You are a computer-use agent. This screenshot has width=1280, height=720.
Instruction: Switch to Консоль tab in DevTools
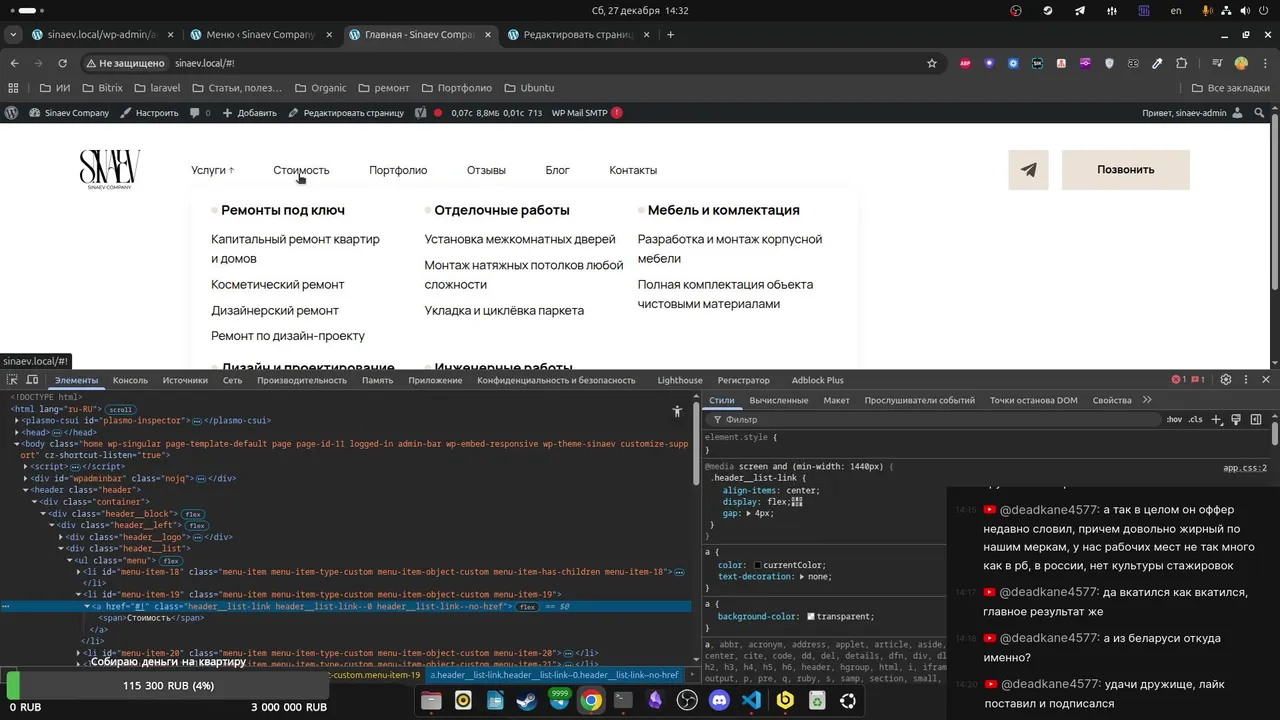[x=130, y=380]
